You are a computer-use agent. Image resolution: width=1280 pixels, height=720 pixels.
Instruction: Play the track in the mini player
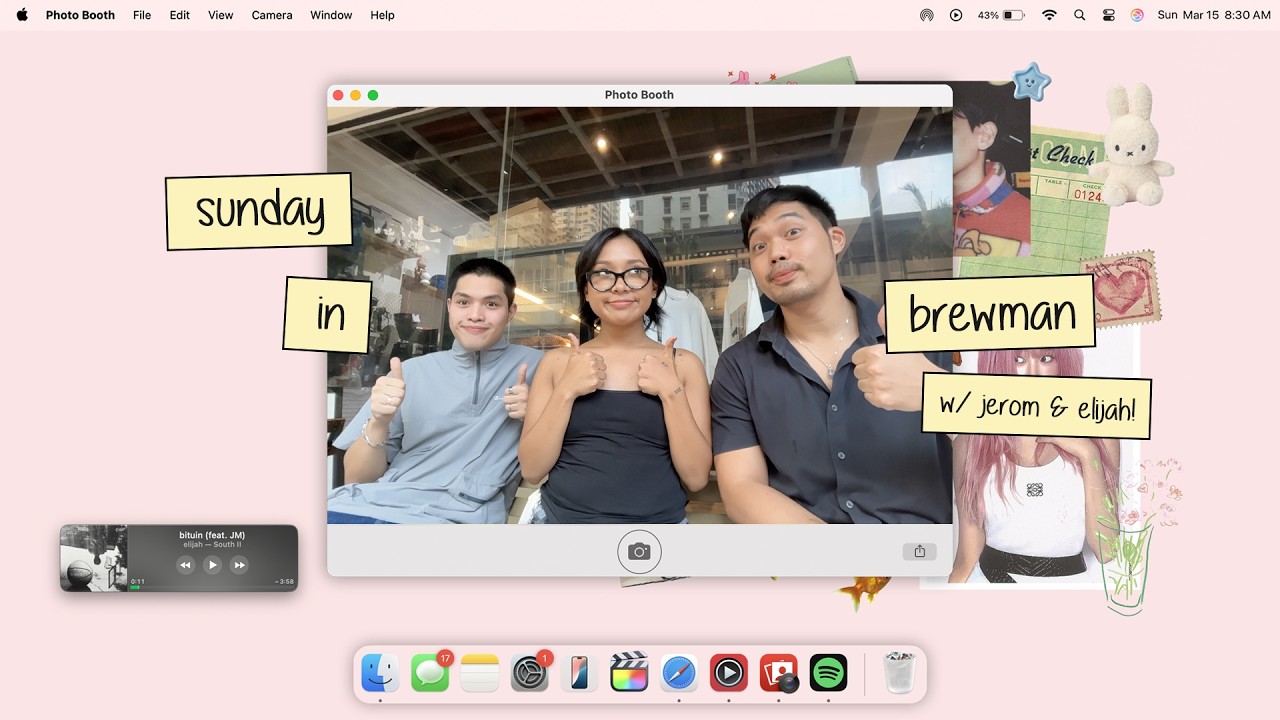point(212,565)
